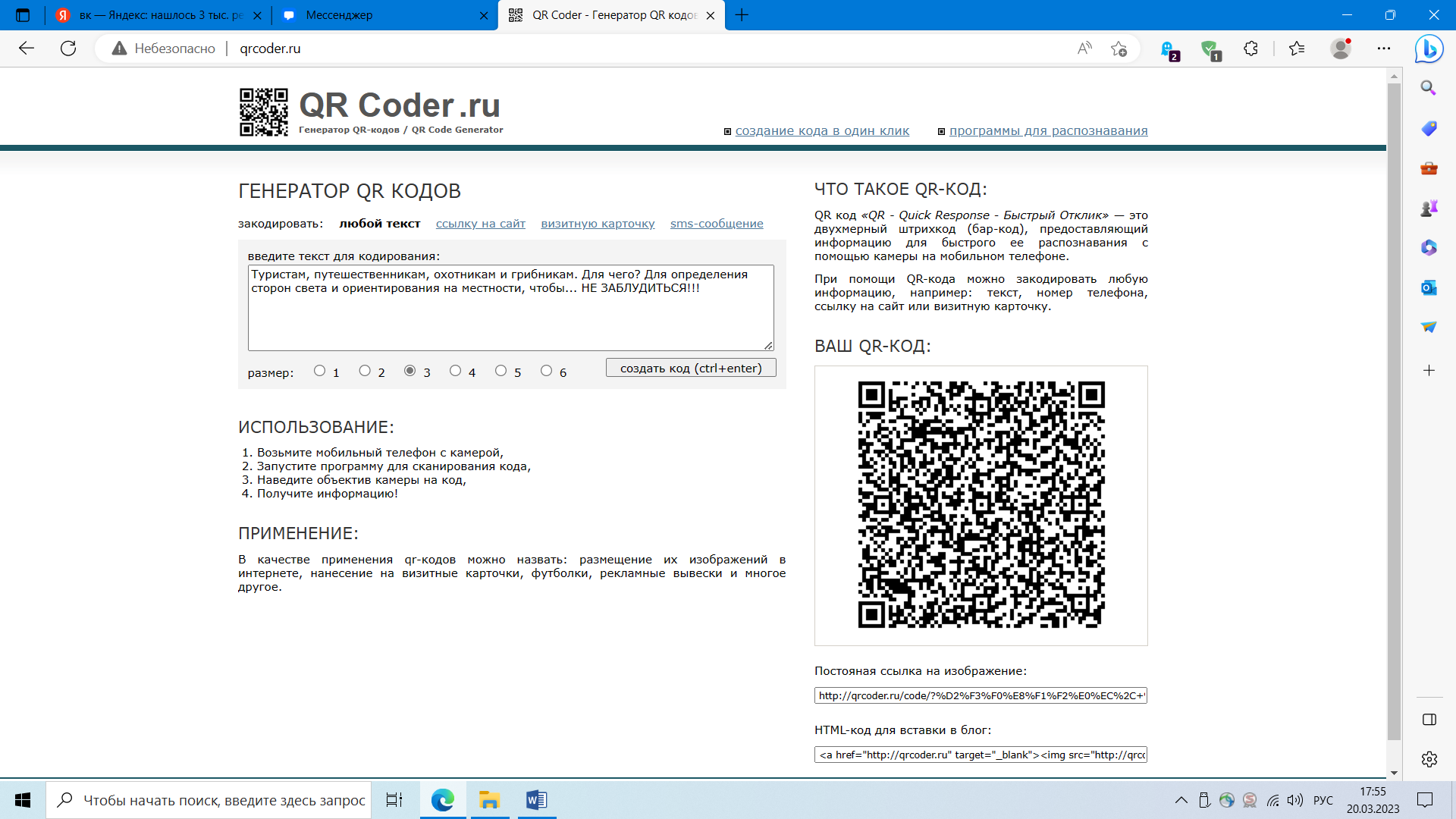Click the page vertical scrollbar
The image size is (1456, 819).
click(1394, 410)
